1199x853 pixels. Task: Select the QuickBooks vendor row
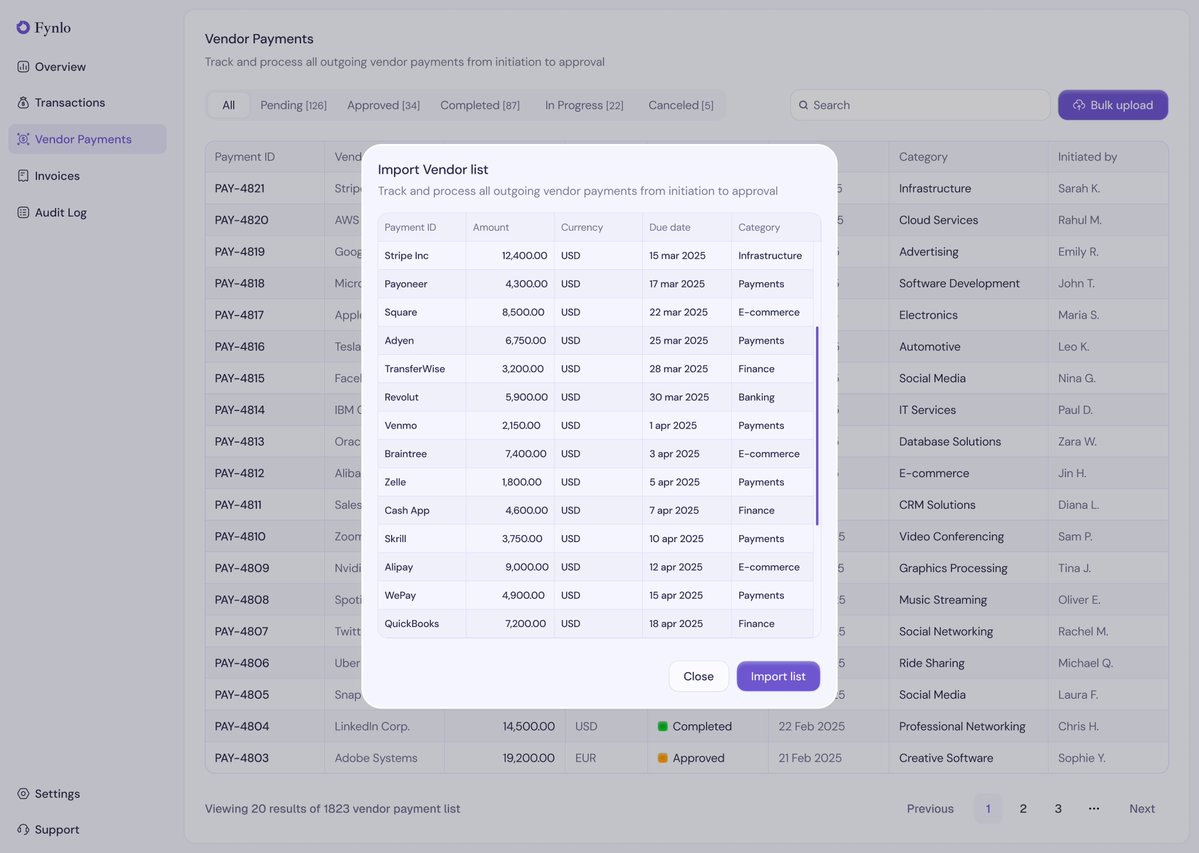[596, 623]
